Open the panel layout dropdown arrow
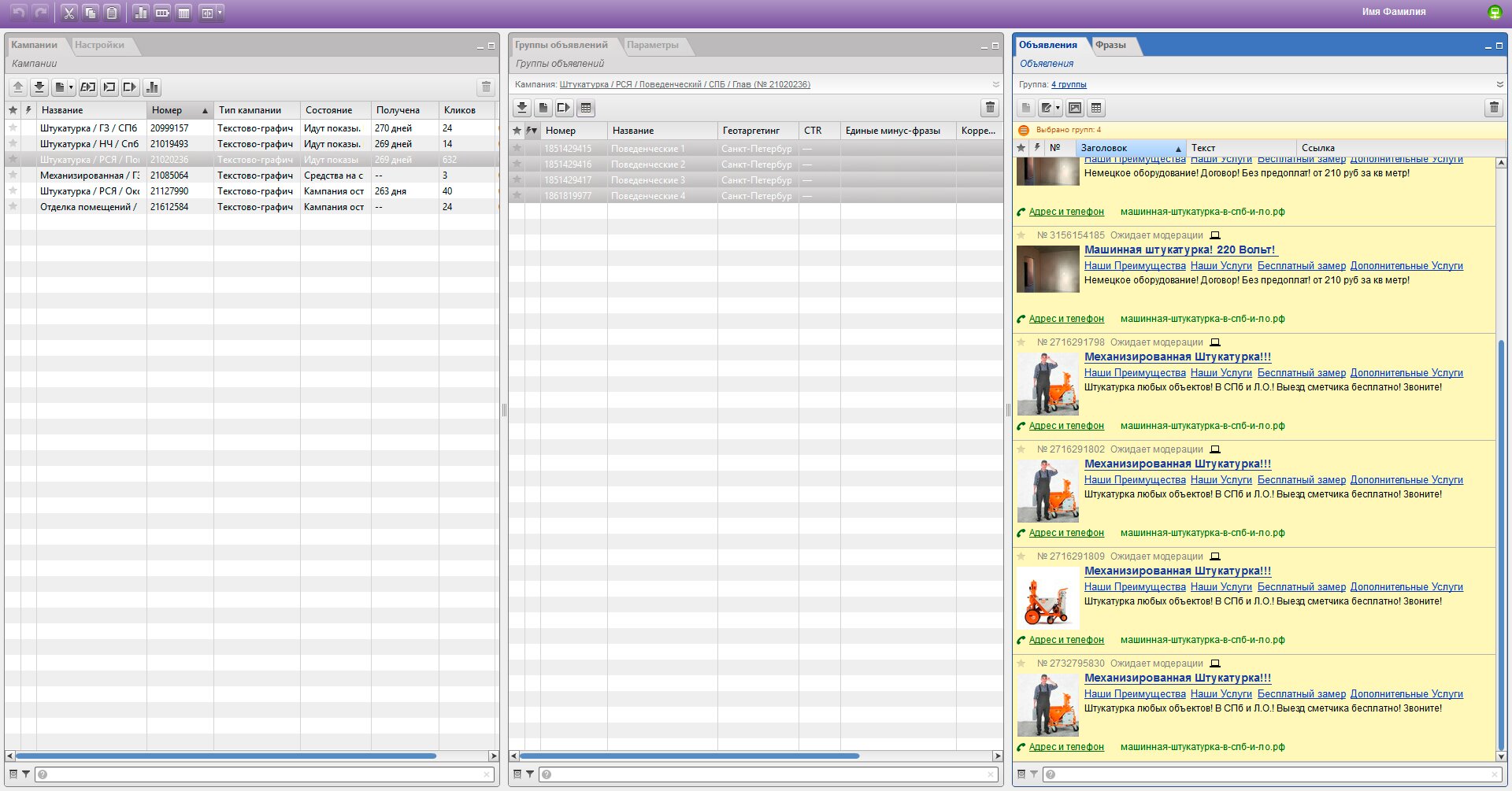Image resolution: width=1512 pixels, height=791 pixels. [220, 13]
